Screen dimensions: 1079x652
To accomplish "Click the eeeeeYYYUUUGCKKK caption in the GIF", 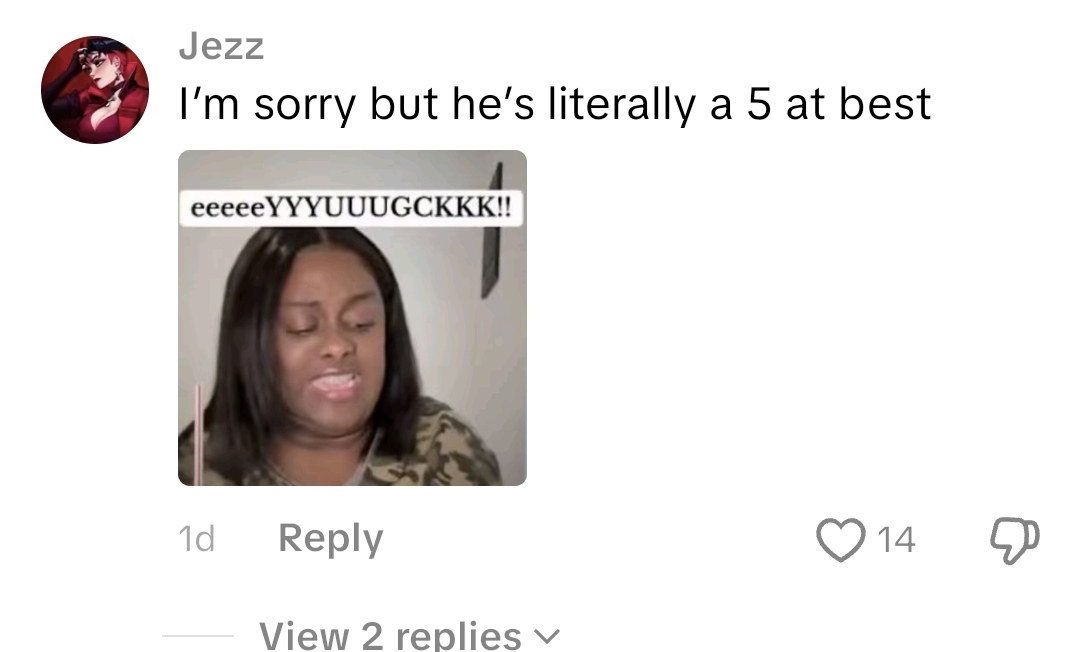I will (x=351, y=208).
